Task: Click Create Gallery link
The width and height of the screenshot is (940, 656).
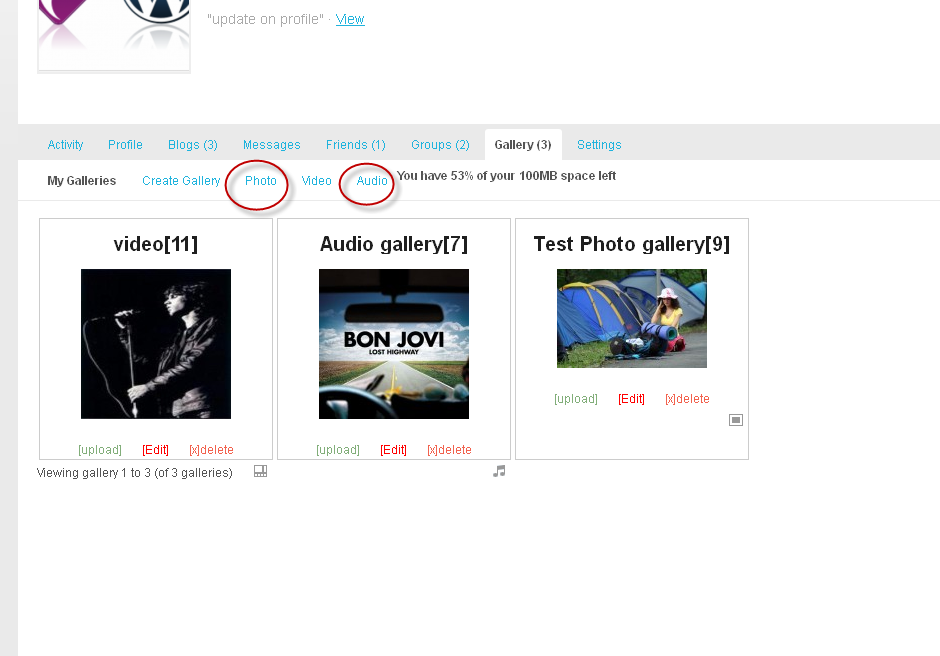Action: (181, 180)
